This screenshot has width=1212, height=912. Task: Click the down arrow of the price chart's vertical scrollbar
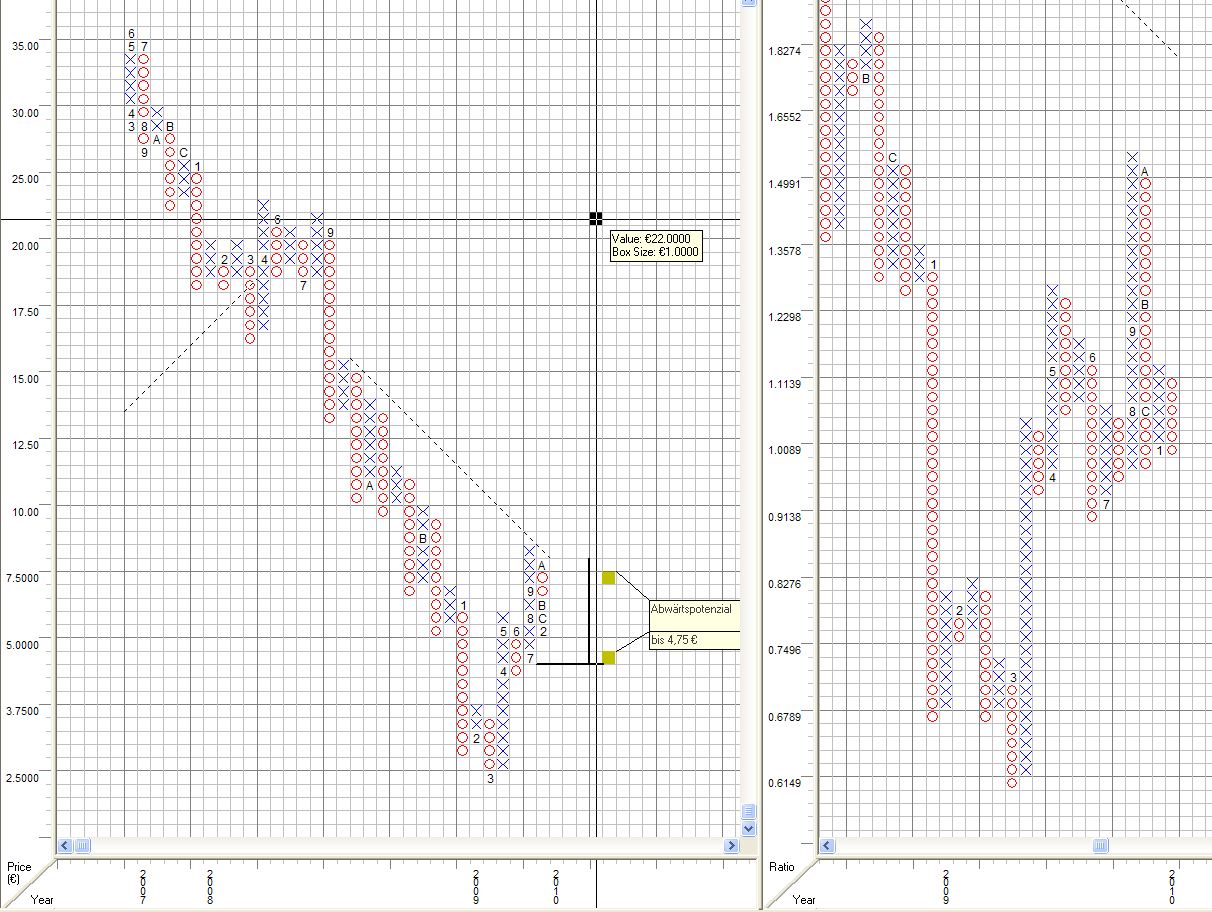(x=748, y=828)
